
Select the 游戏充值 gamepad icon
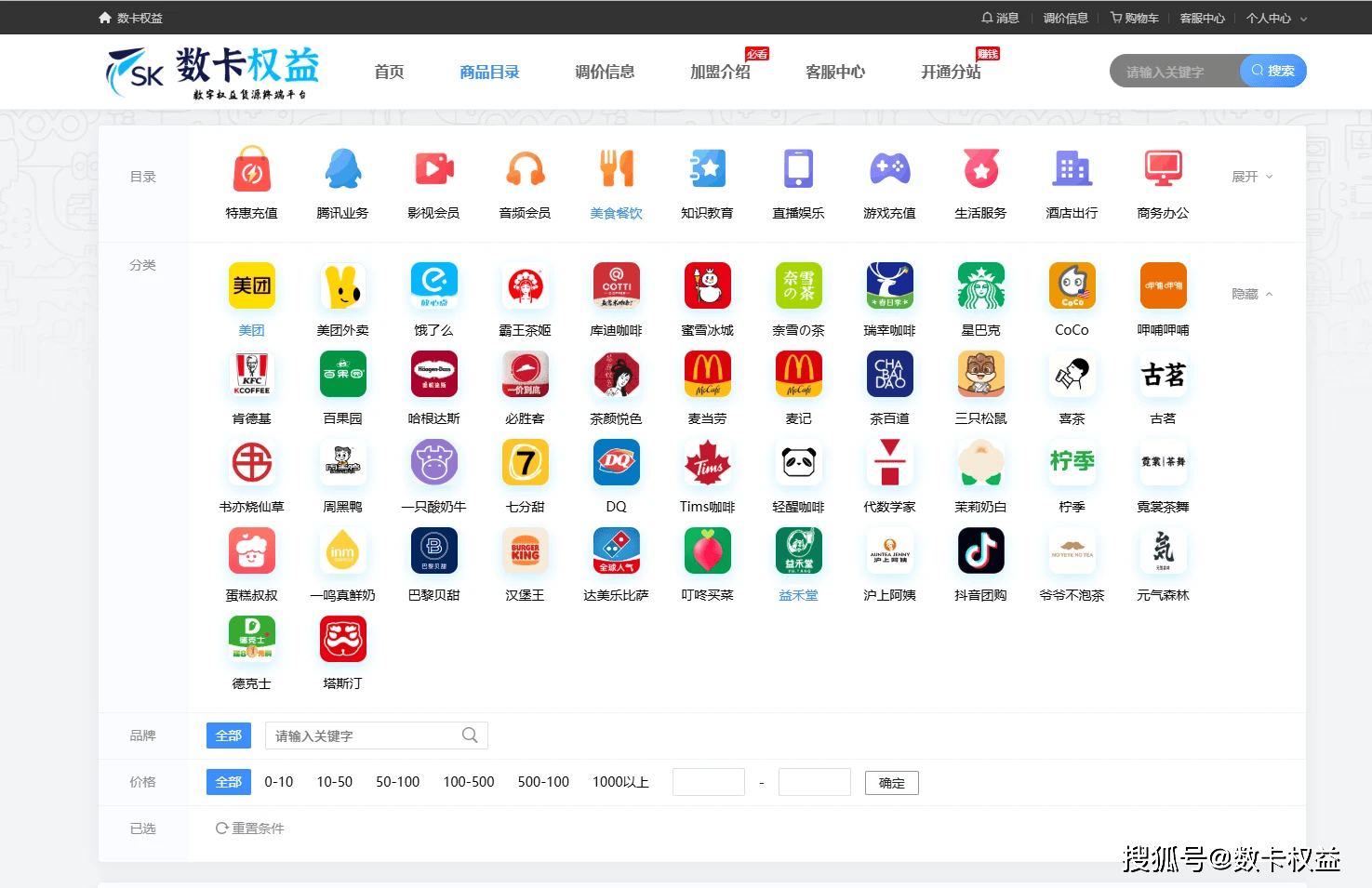[x=889, y=169]
